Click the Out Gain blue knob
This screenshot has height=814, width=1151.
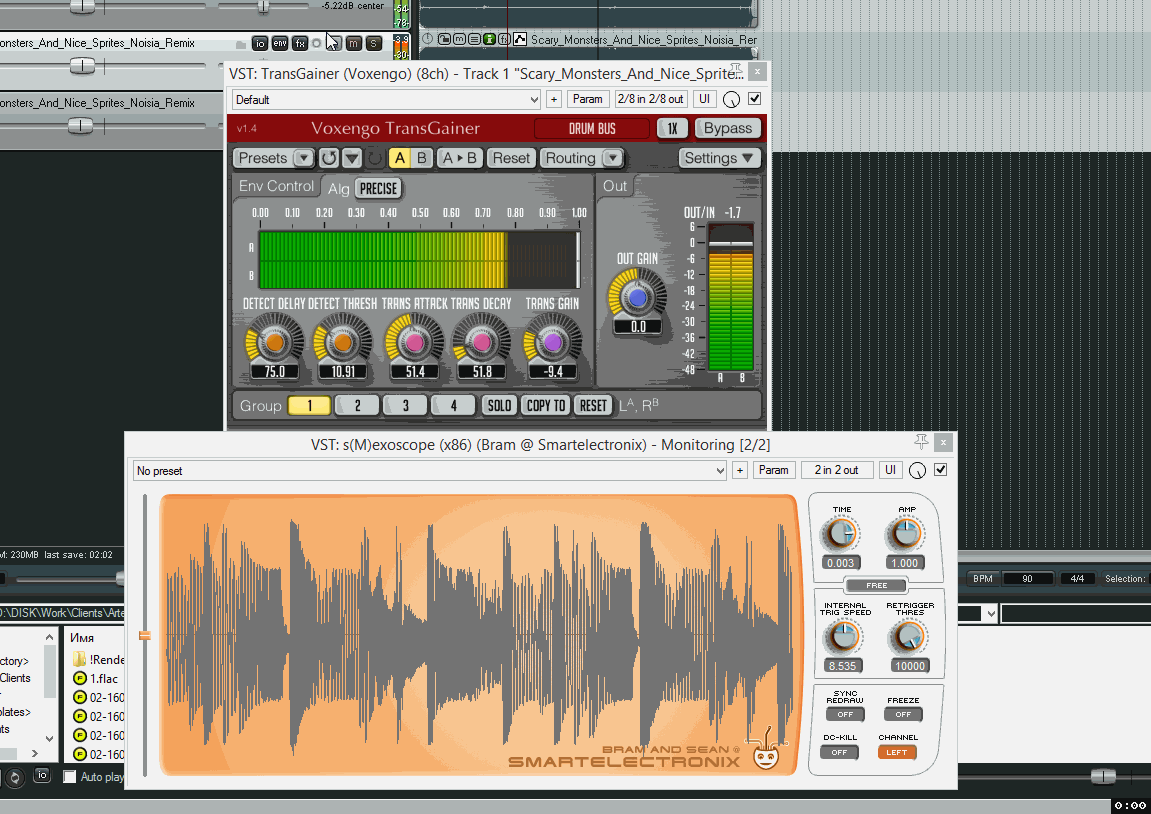tap(637, 297)
